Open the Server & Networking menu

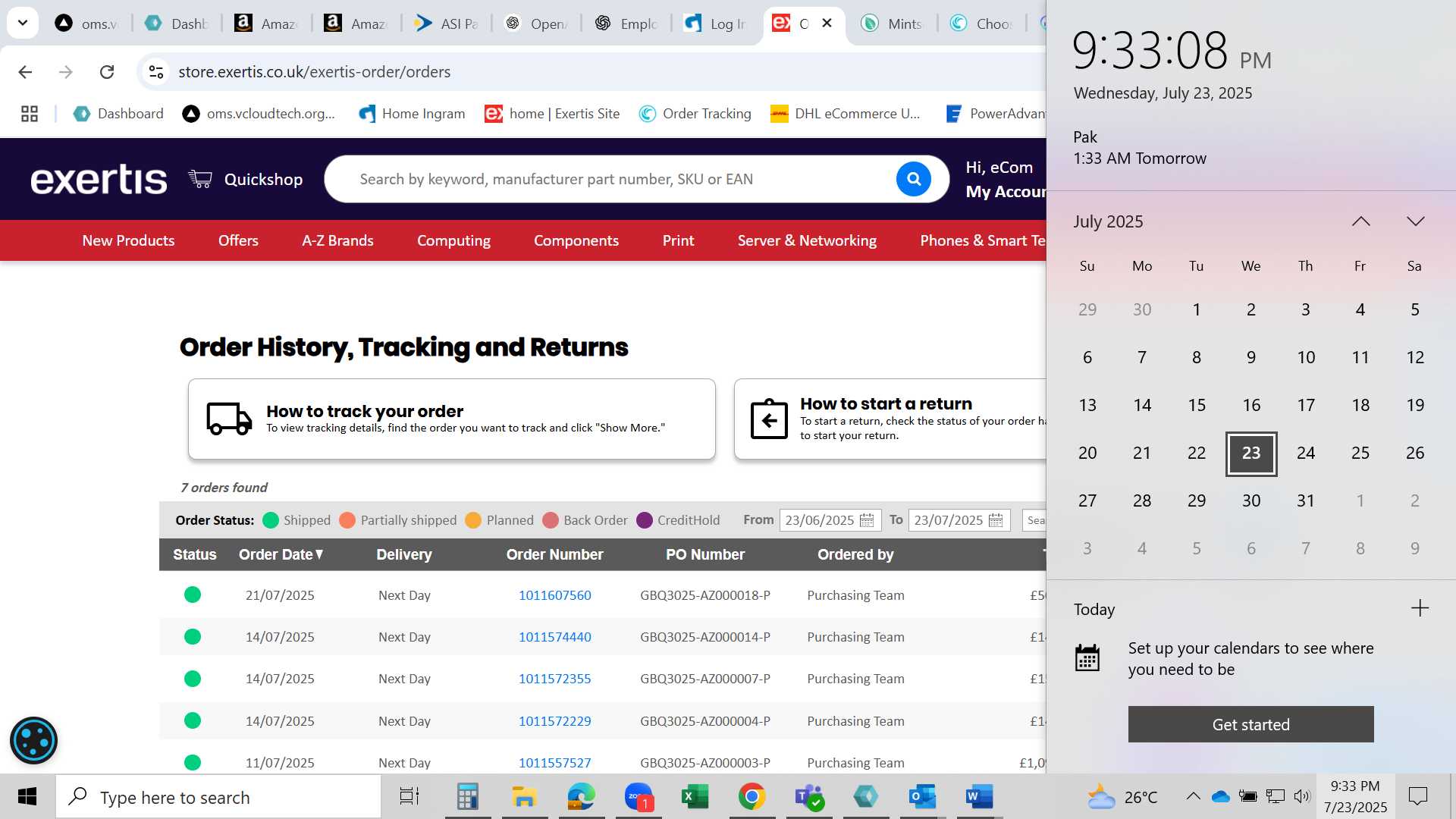tap(807, 240)
